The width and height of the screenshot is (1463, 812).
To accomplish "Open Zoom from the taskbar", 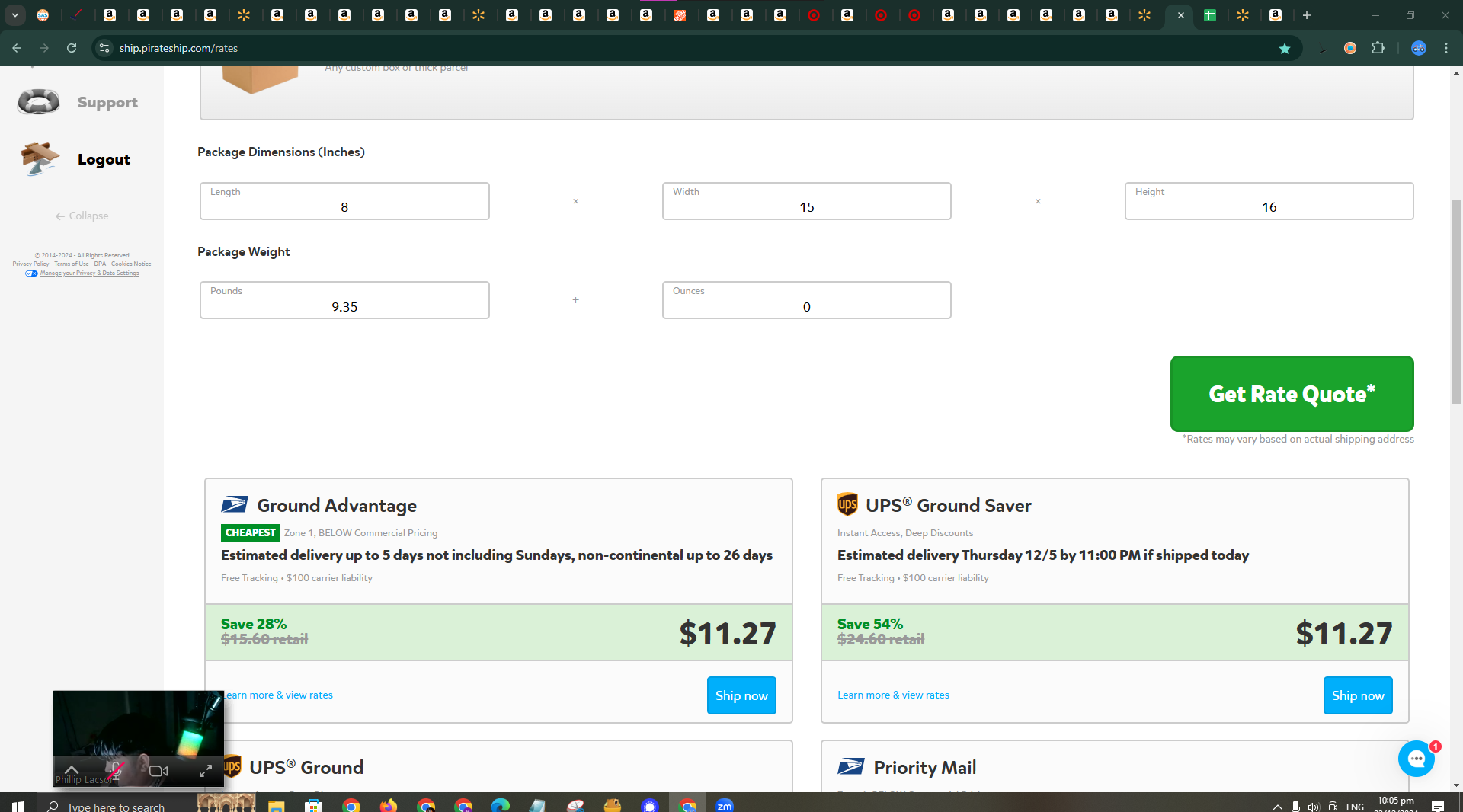I will 725,805.
